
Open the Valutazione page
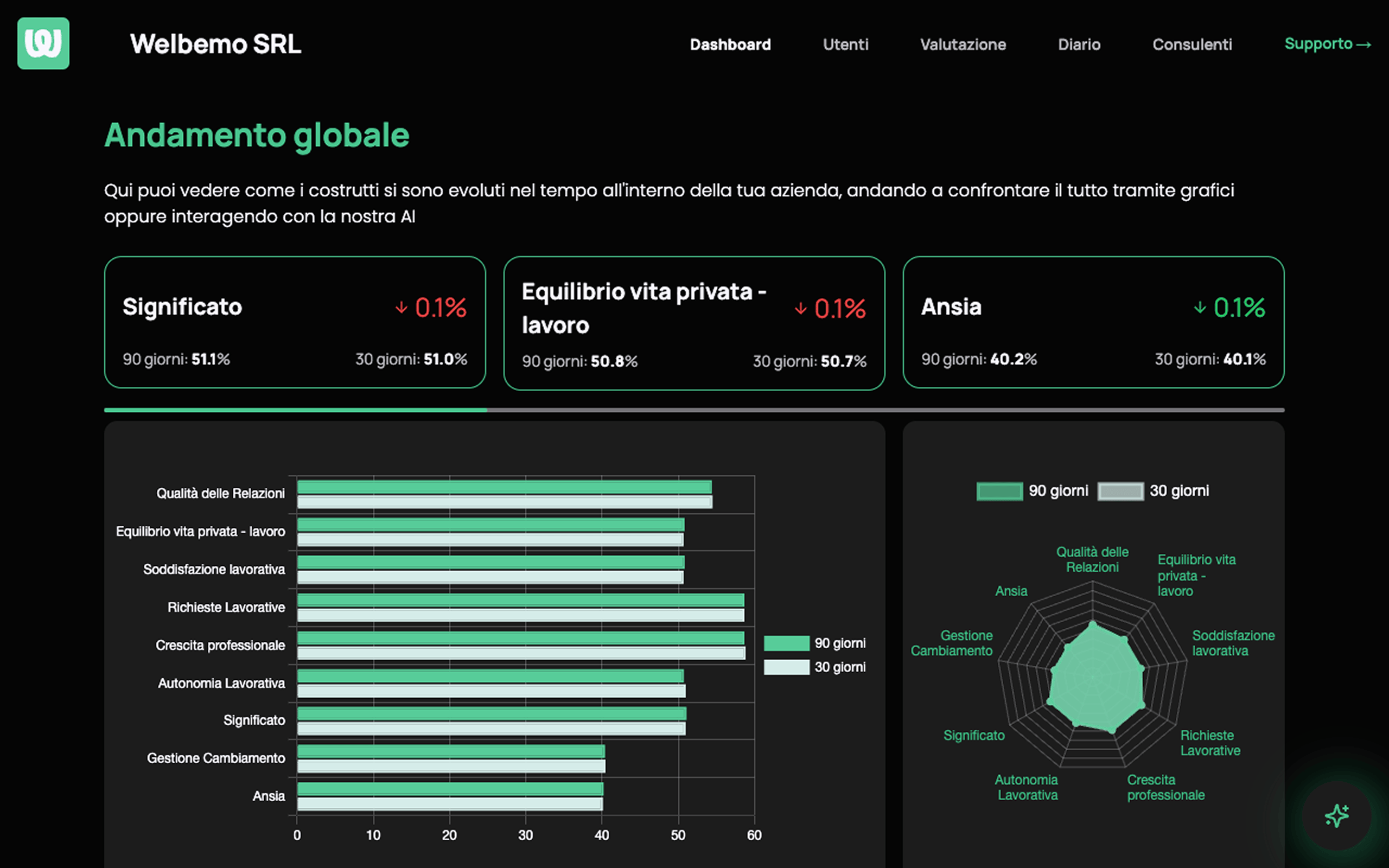(x=963, y=44)
